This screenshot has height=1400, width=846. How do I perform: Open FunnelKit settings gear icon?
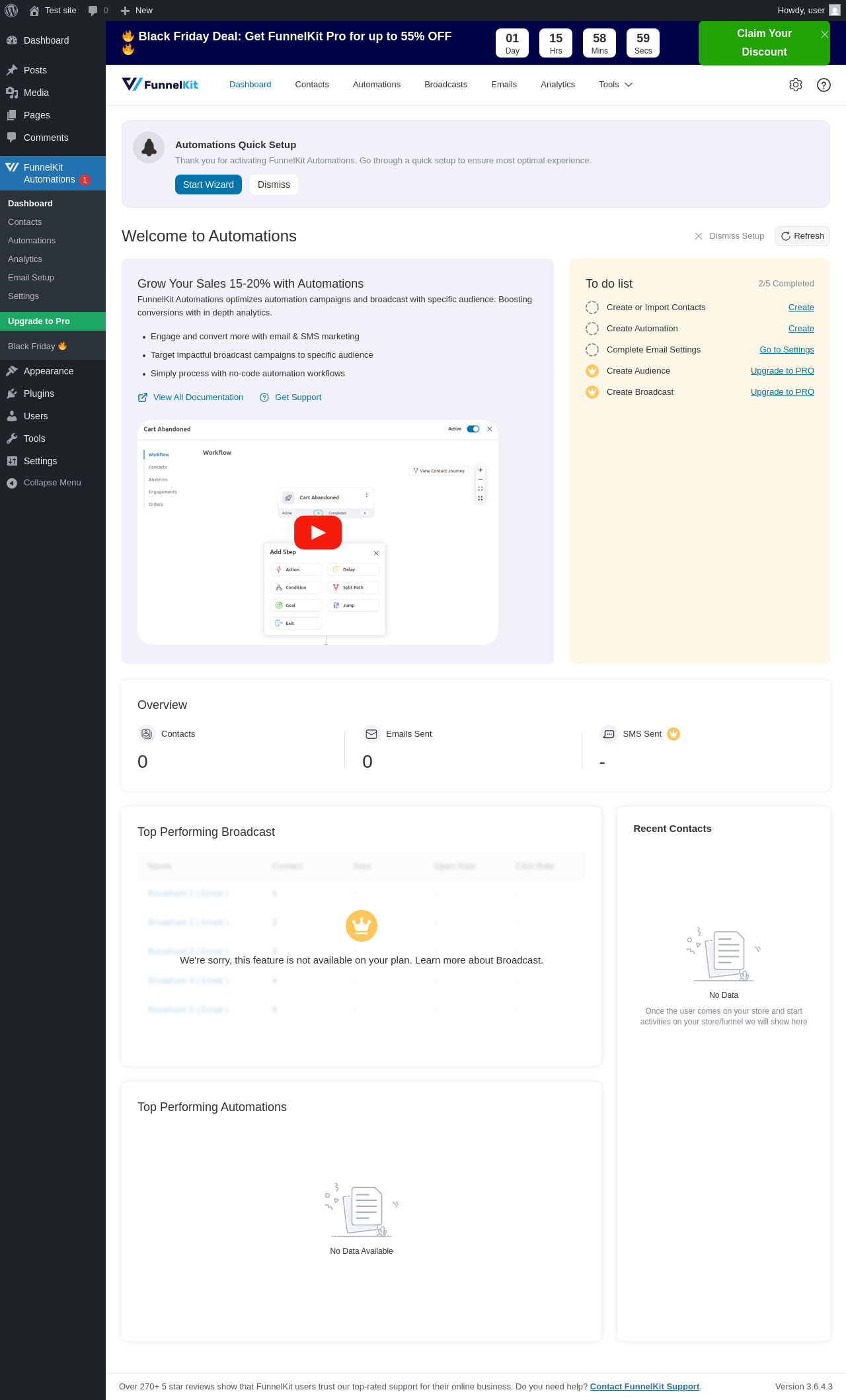pyautogui.click(x=796, y=85)
